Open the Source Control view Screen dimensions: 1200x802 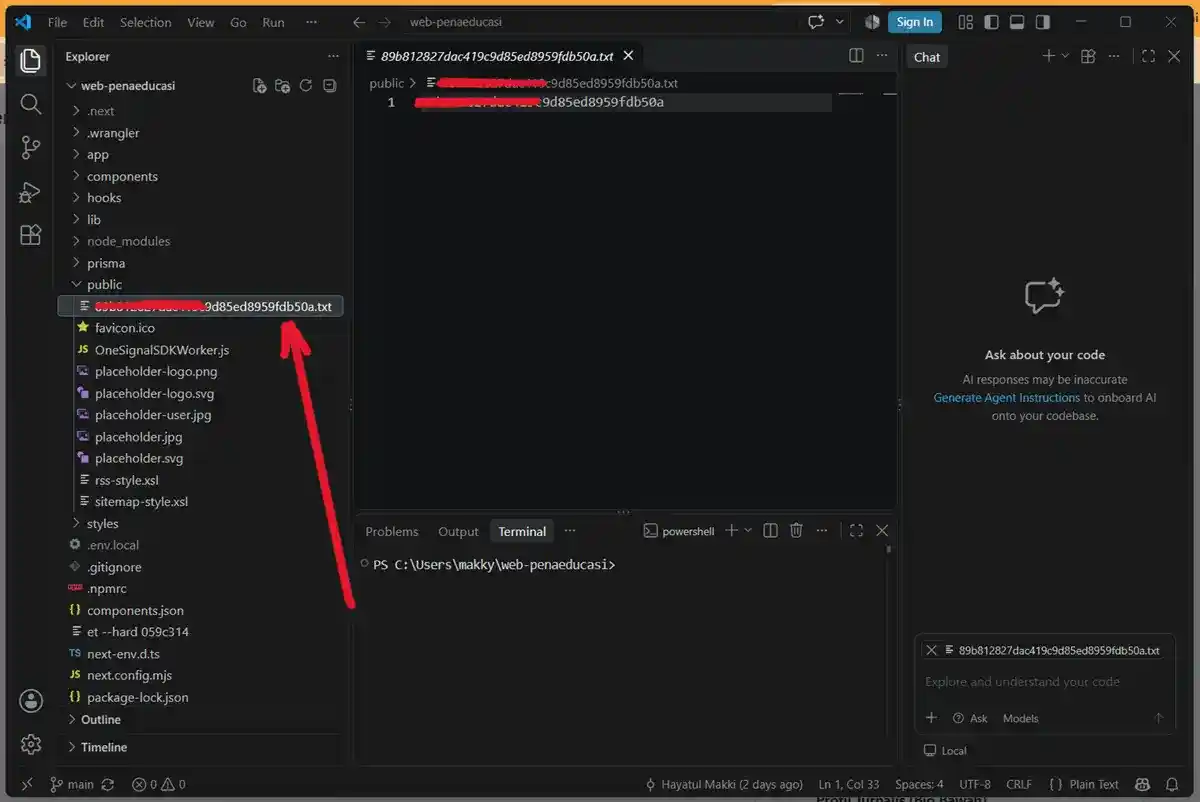(x=30, y=148)
